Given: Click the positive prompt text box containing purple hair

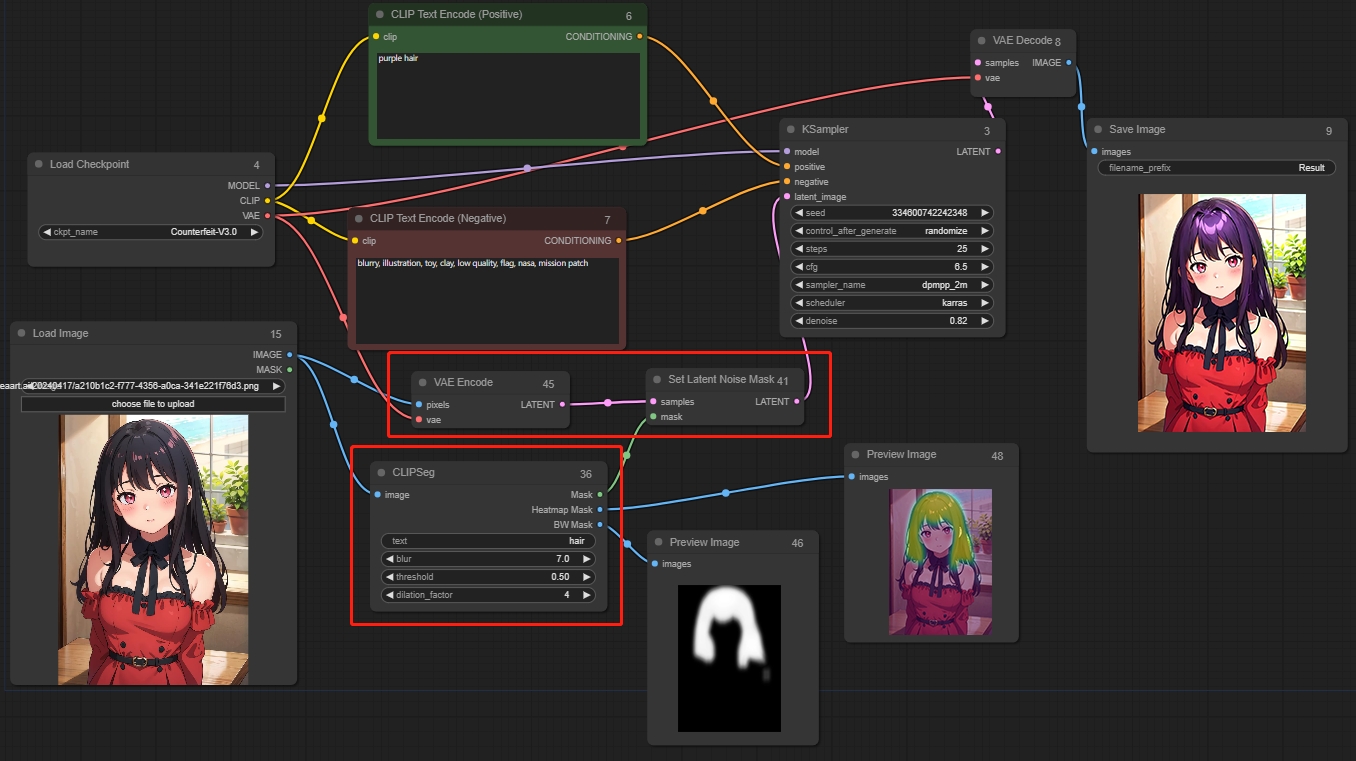Looking at the screenshot, I should point(507,95).
